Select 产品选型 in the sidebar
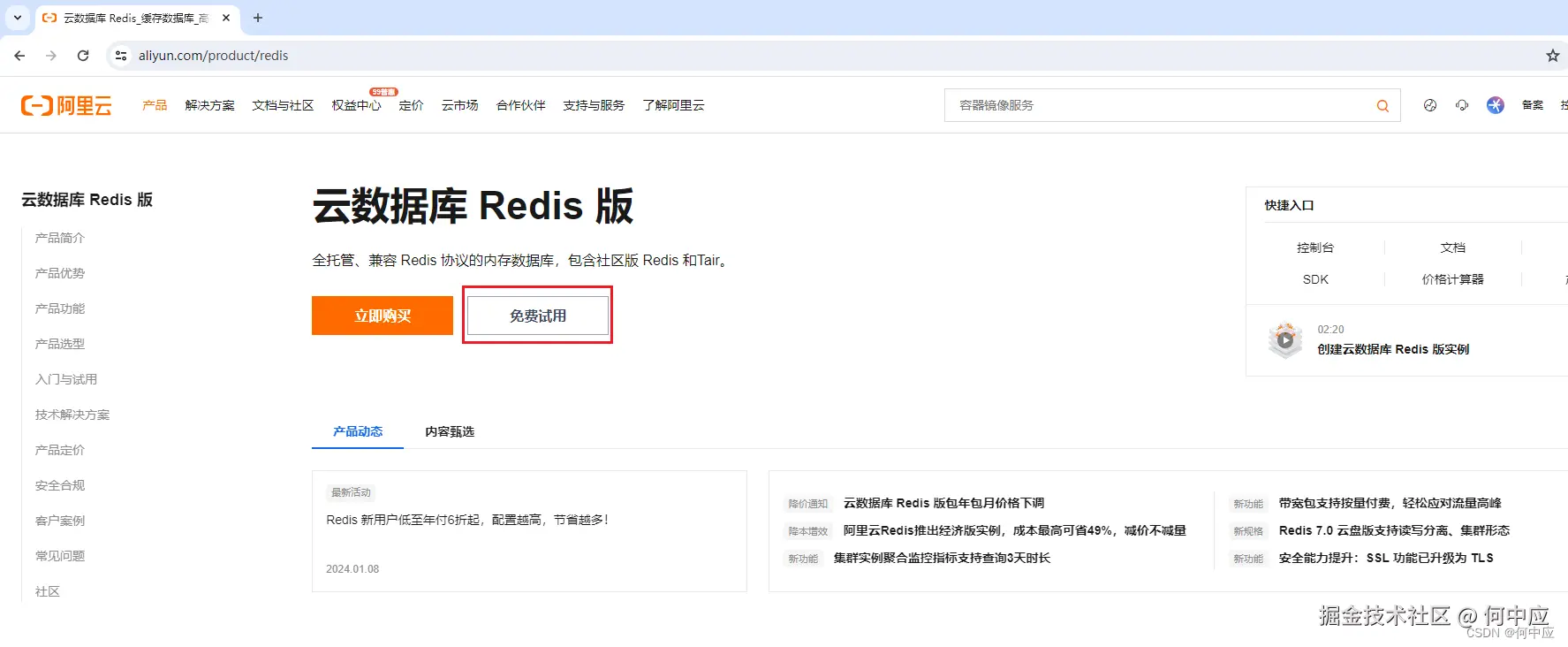1568x647 pixels. click(x=60, y=344)
